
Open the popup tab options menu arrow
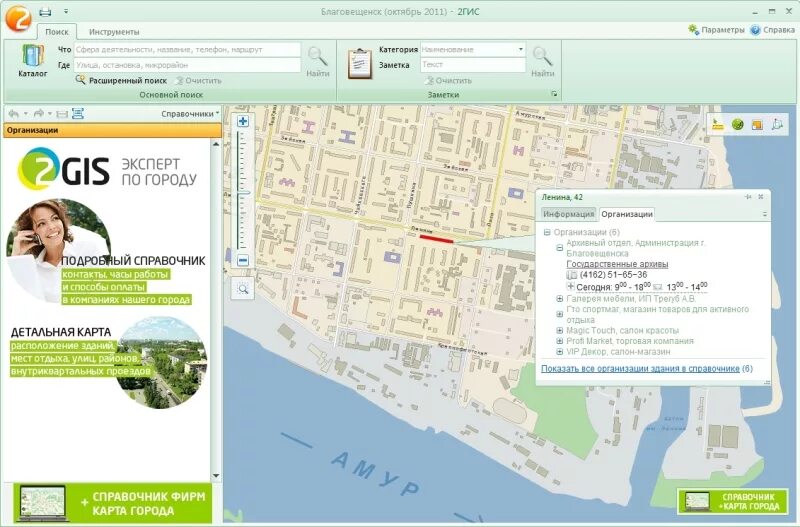pyautogui.click(x=764, y=214)
